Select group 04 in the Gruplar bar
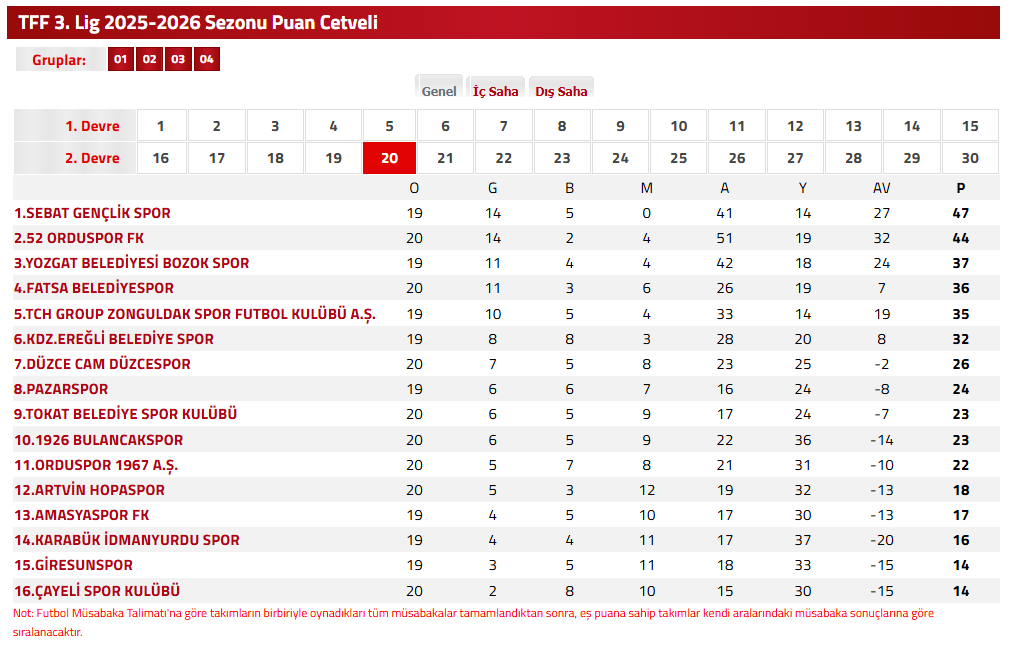The image size is (1028, 647). 205,58
